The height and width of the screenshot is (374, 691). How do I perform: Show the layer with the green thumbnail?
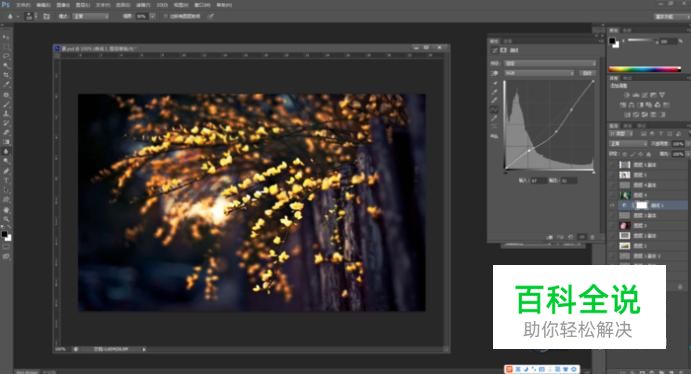[x=613, y=195]
